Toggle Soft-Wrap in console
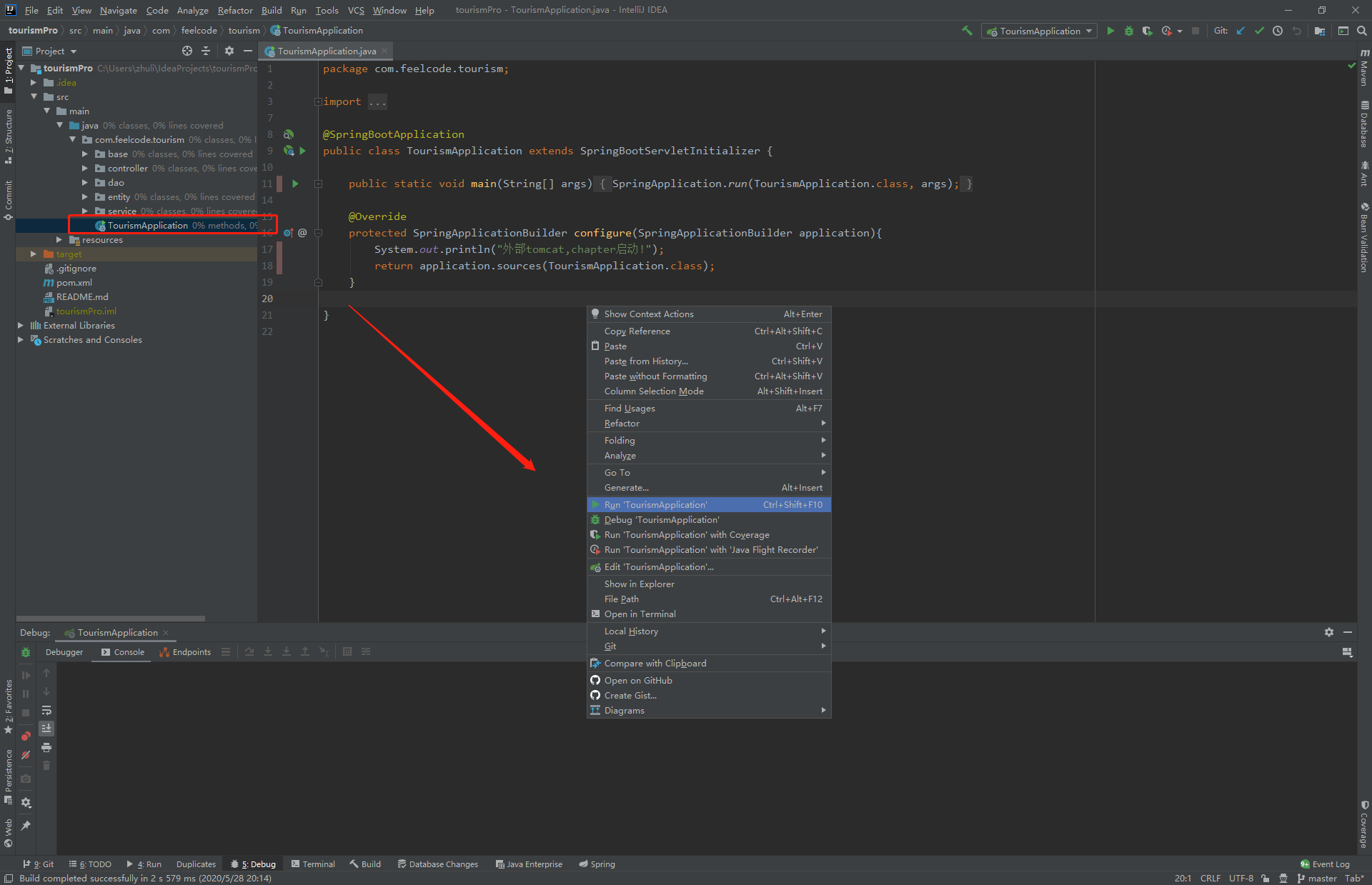This screenshot has height=885, width=1372. pyautogui.click(x=46, y=710)
